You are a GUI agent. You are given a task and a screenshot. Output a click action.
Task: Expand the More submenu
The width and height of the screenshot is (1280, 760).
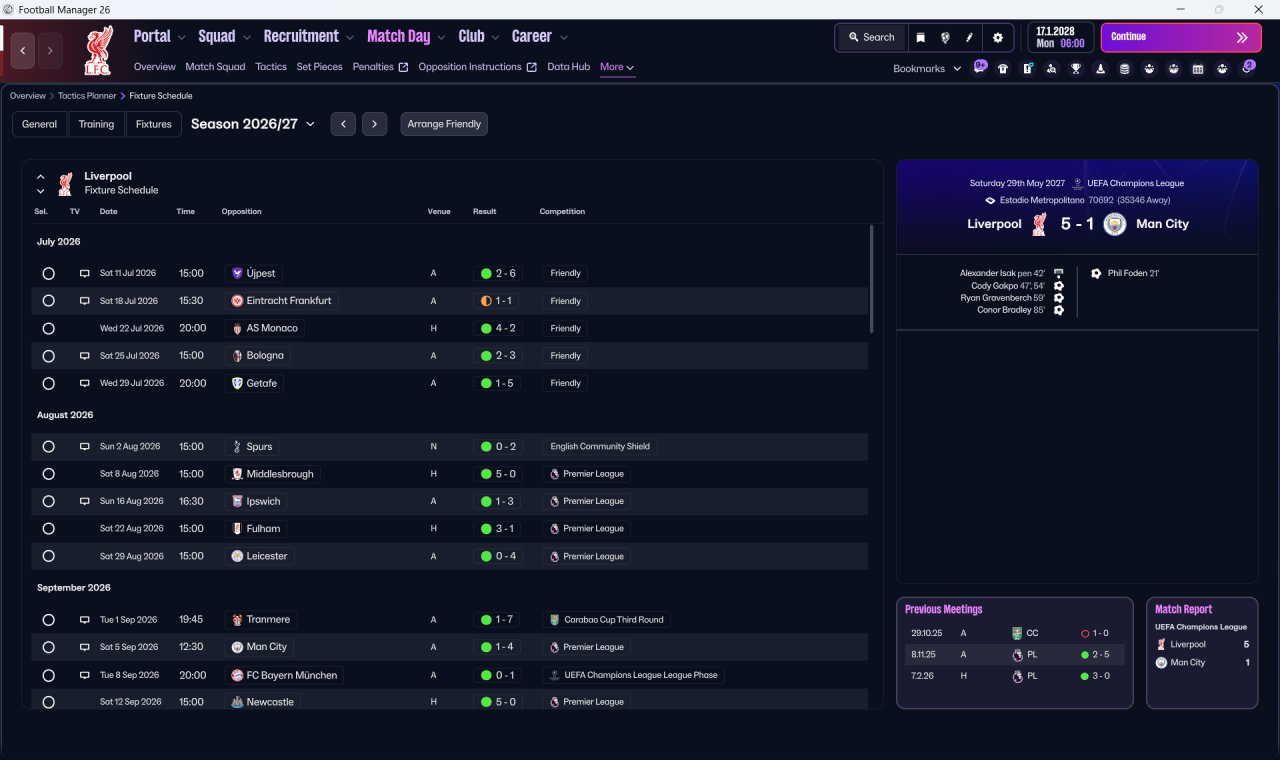pyautogui.click(x=617, y=67)
